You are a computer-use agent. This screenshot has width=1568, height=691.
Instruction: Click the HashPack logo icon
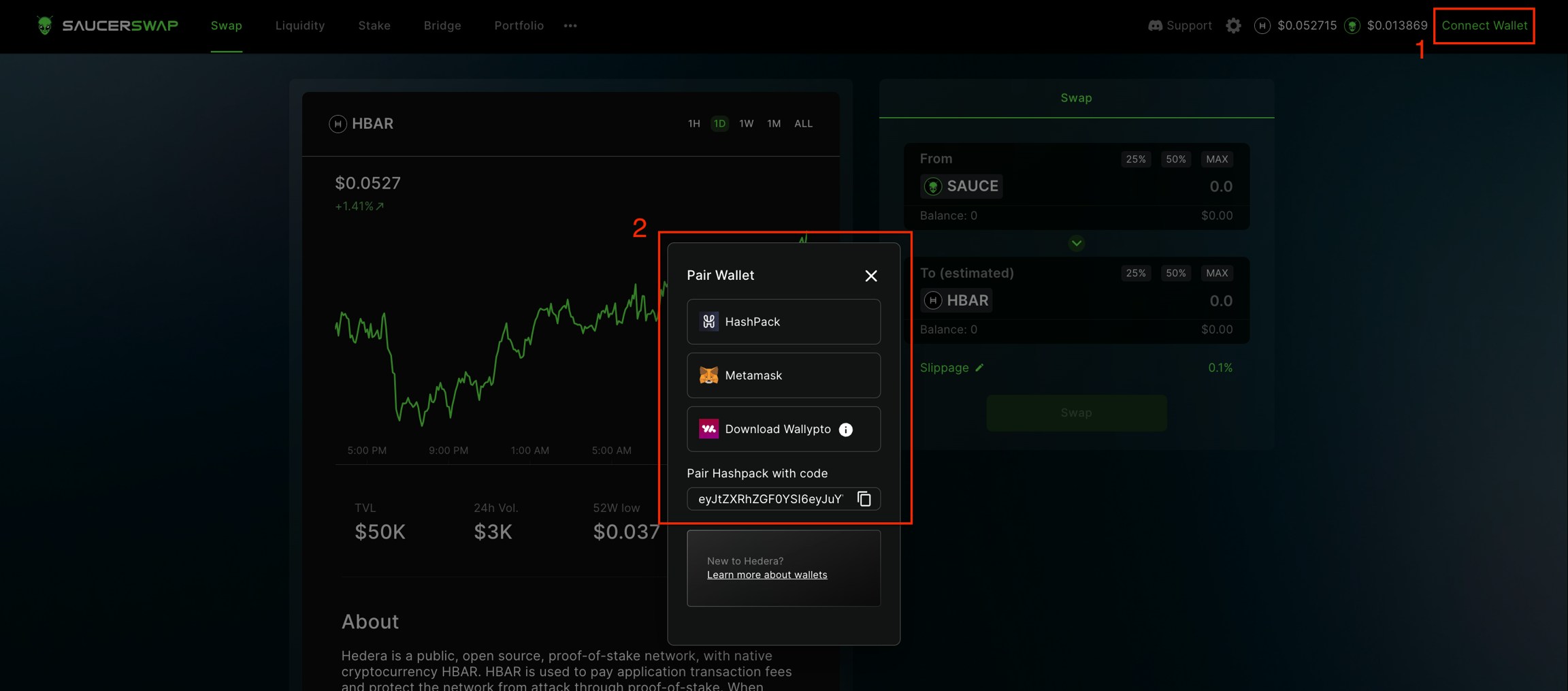[708, 321]
